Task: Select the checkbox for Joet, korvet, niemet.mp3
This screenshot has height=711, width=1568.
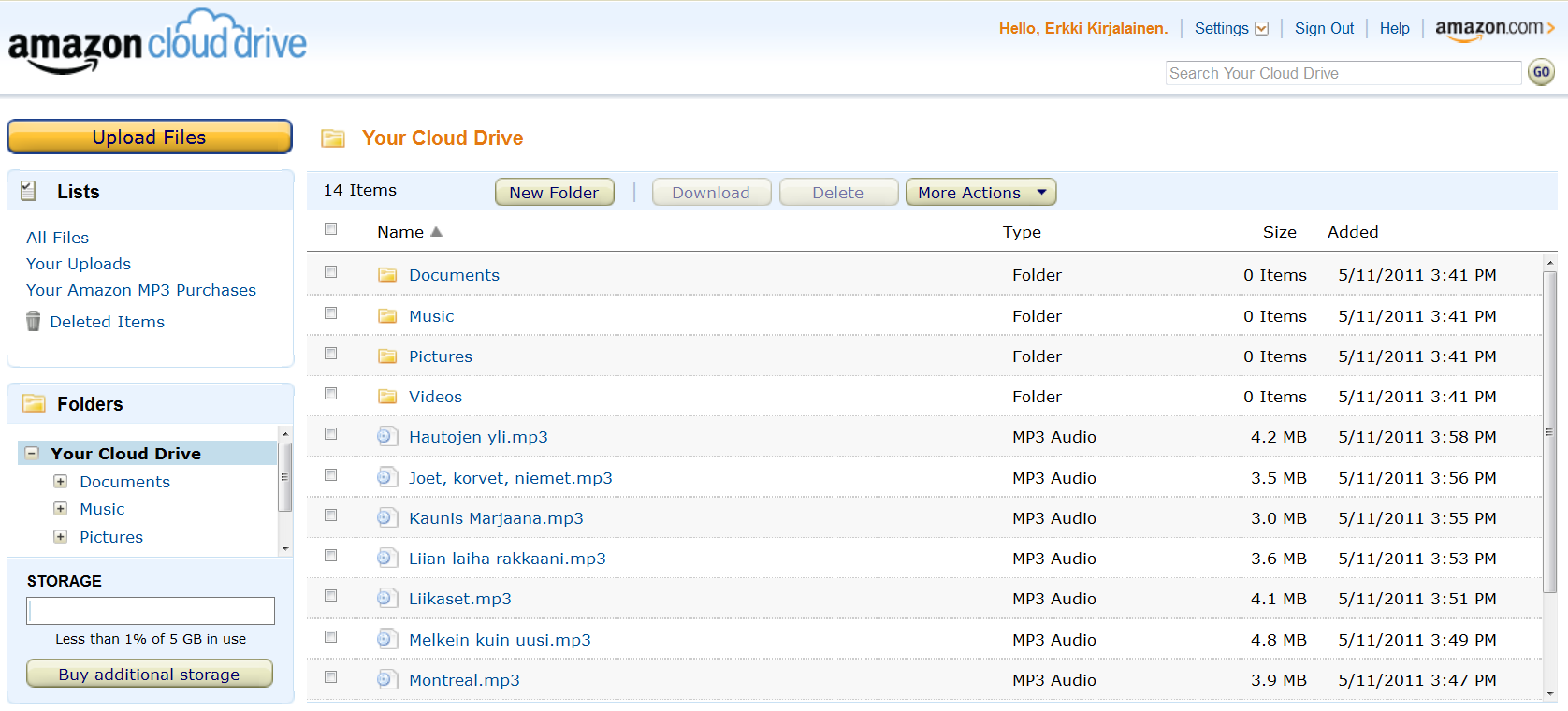Action: click(330, 475)
